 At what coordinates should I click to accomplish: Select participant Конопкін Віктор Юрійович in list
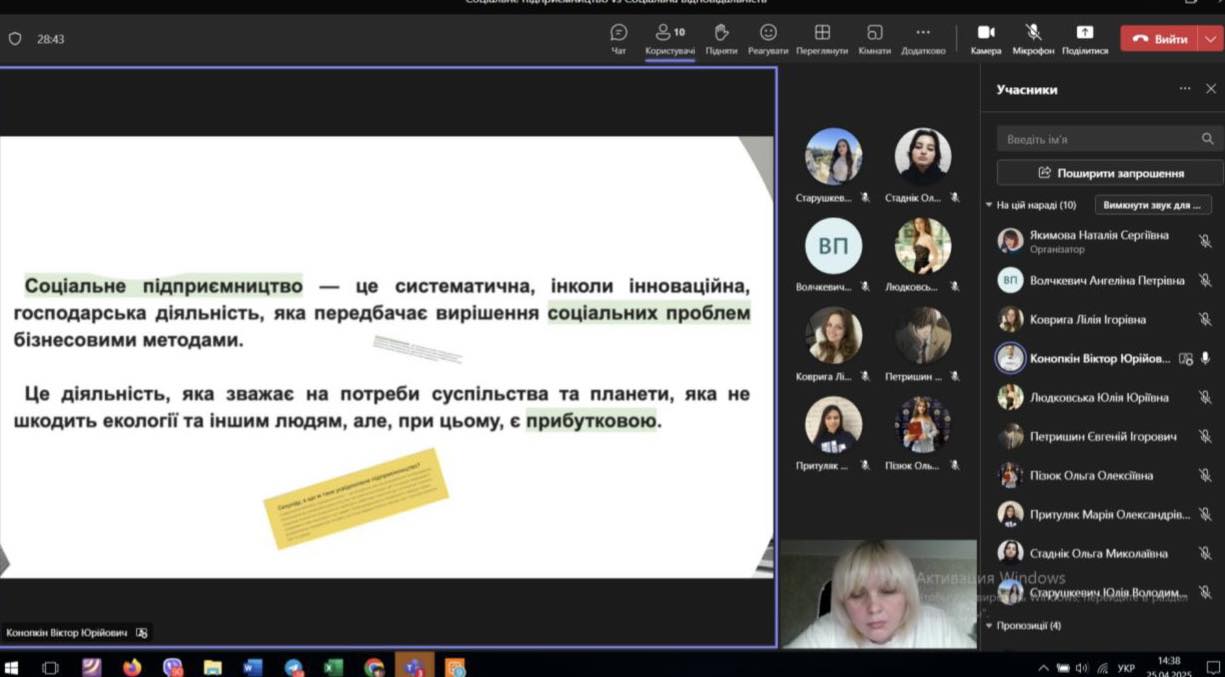coord(1103,358)
